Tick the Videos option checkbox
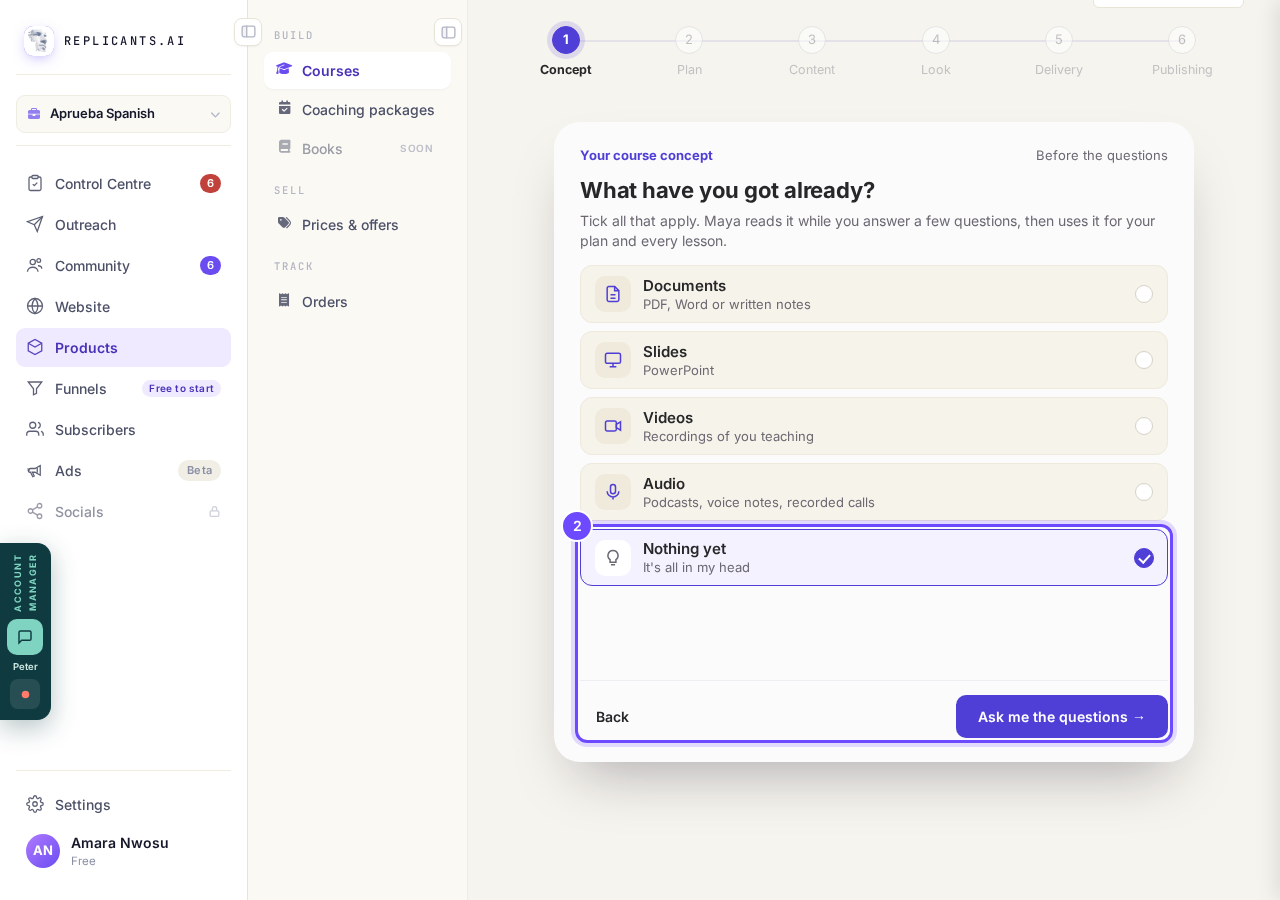 click(x=1144, y=426)
